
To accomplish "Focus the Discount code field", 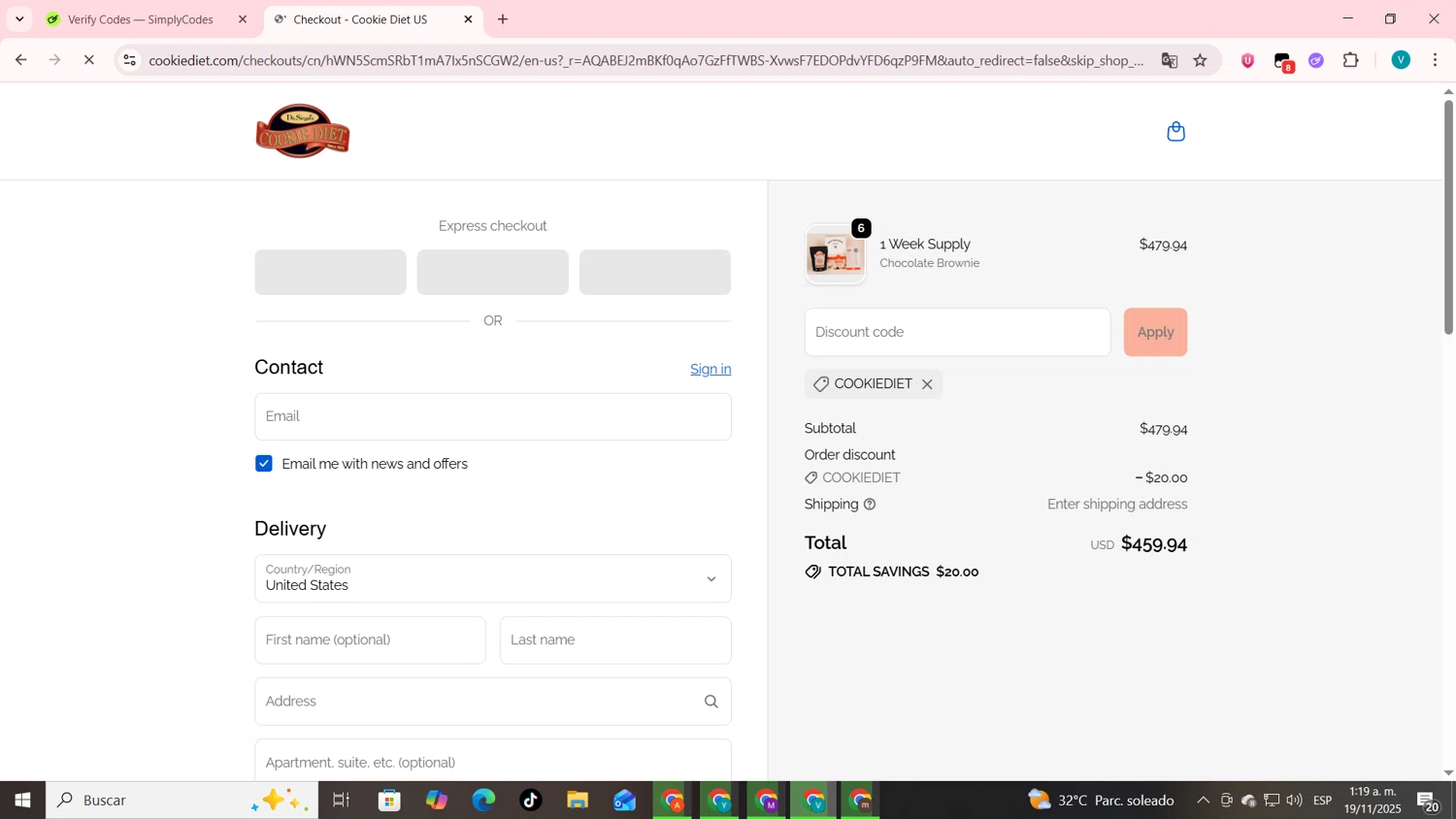I will pyautogui.click(x=957, y=332).
